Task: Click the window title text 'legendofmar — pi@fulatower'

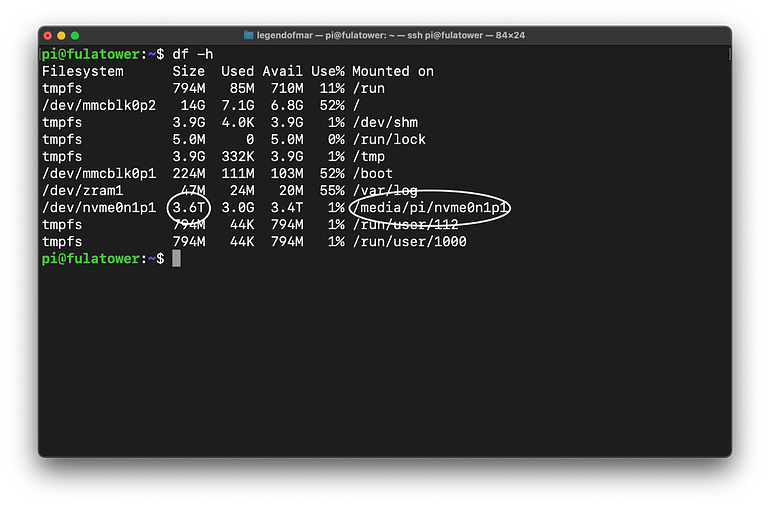Action: [x=321, y=35]
